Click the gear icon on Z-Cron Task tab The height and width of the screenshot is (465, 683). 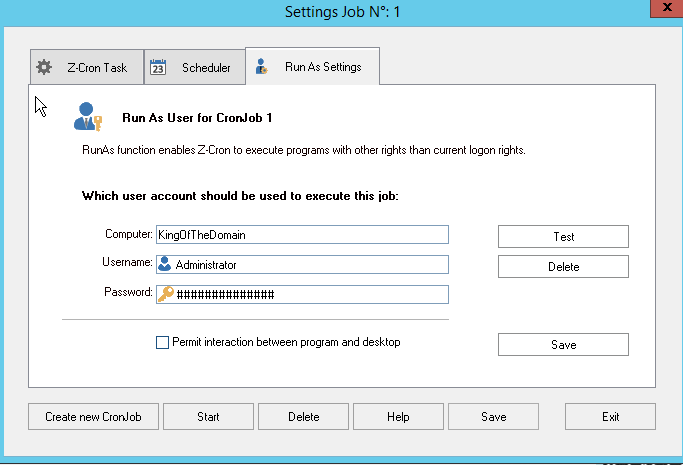pyautogui.click(x=44, y=67)
